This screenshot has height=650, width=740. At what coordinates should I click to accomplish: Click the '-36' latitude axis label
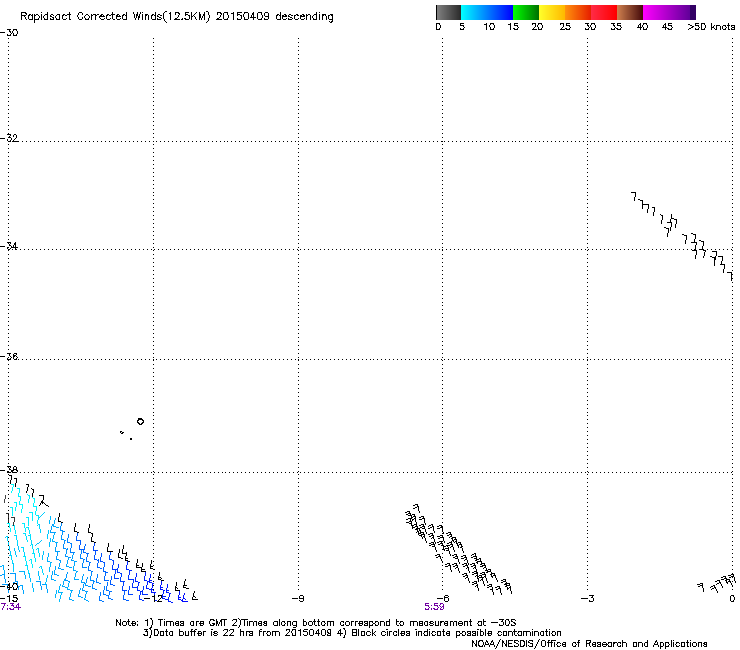9,356
